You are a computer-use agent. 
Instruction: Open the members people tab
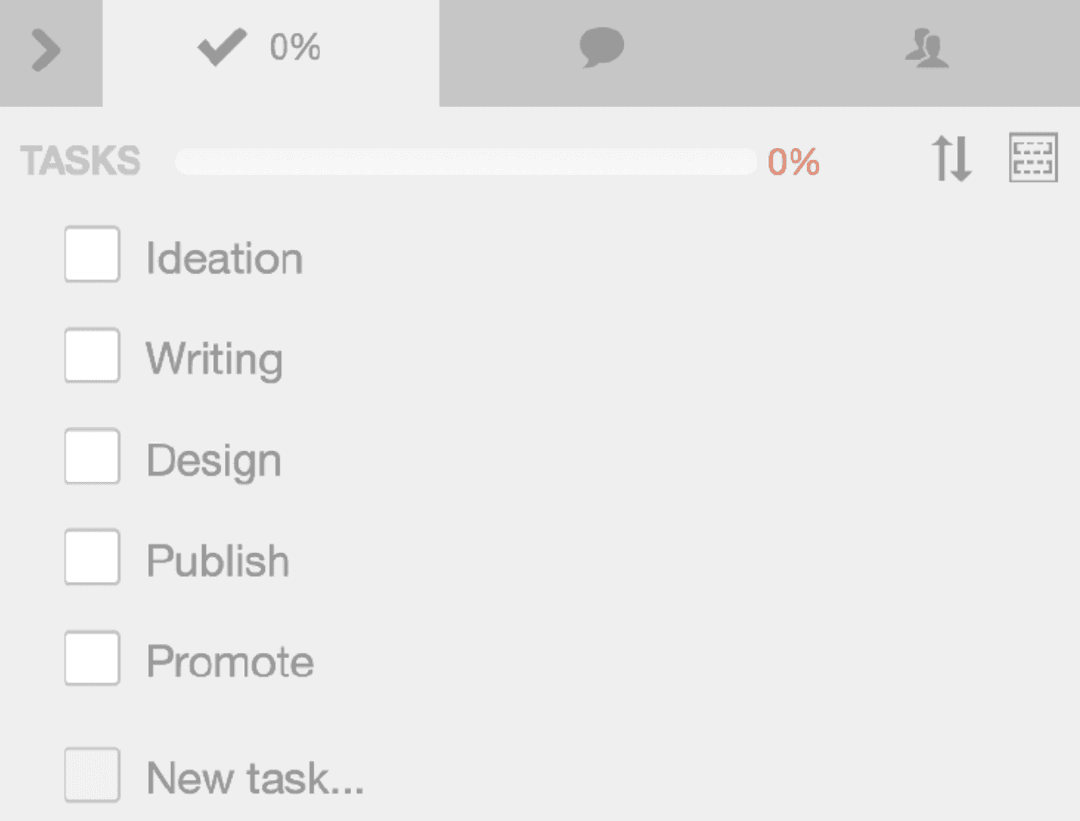pos(927,48)
